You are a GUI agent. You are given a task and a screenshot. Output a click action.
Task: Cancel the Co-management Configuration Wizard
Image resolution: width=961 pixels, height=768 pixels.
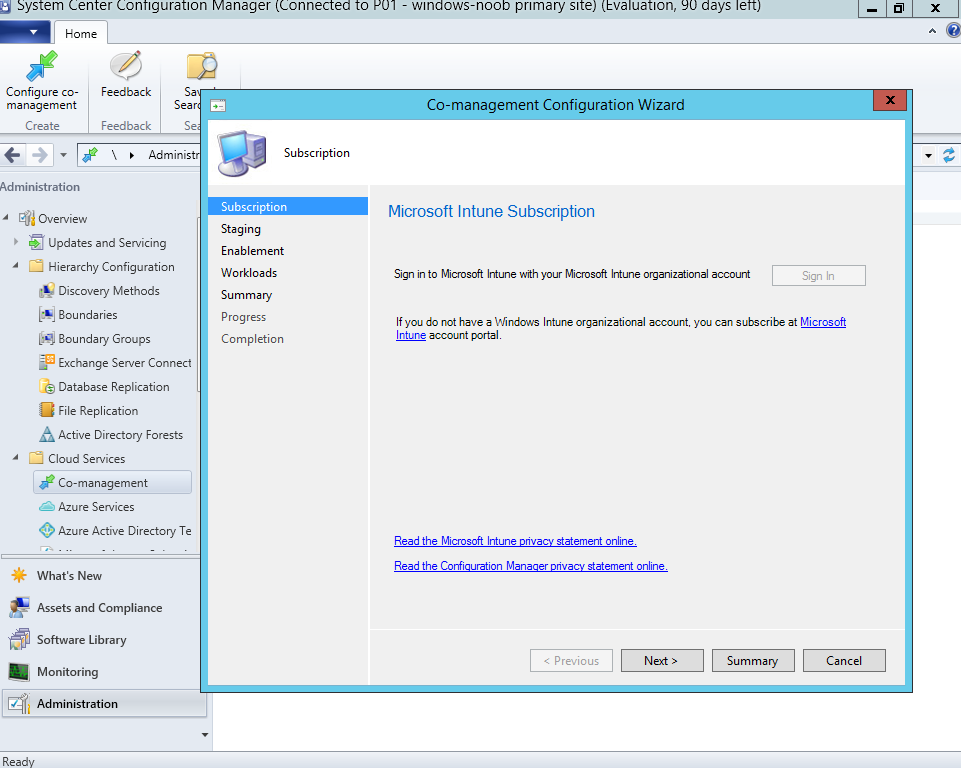pyautogui.click(x=844, y=661)
